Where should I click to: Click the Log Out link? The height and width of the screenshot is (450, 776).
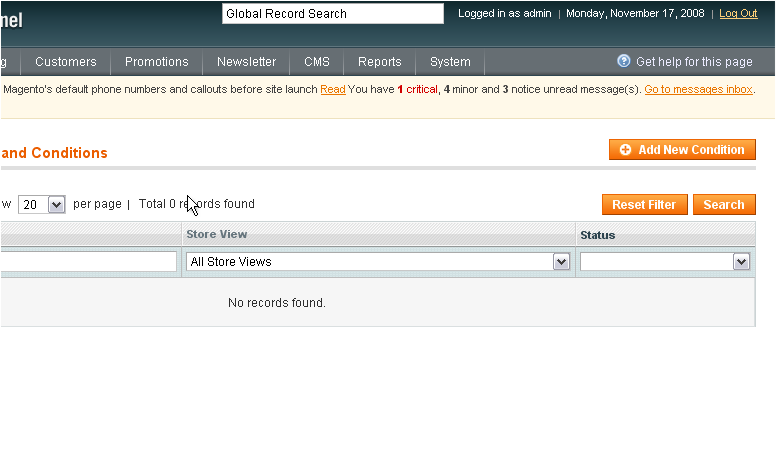pos(738,14)
